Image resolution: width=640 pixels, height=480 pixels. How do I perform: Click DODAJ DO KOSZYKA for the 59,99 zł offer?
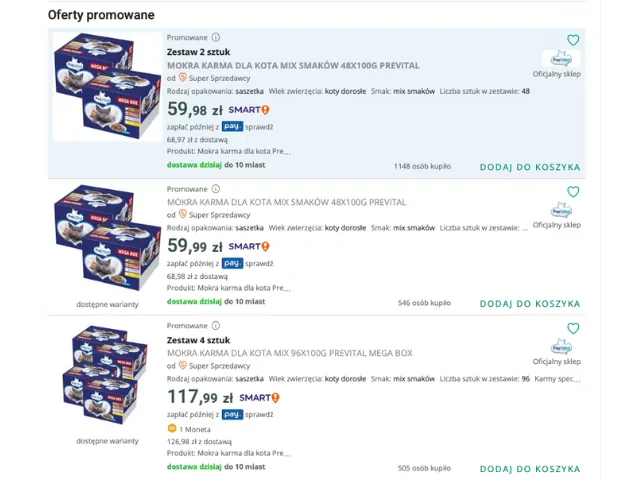point(530,304)
